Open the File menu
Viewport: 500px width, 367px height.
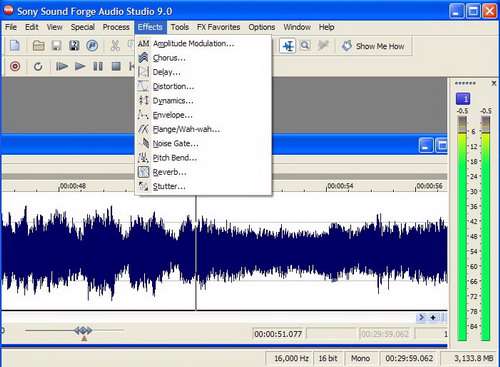pos(11,27)
